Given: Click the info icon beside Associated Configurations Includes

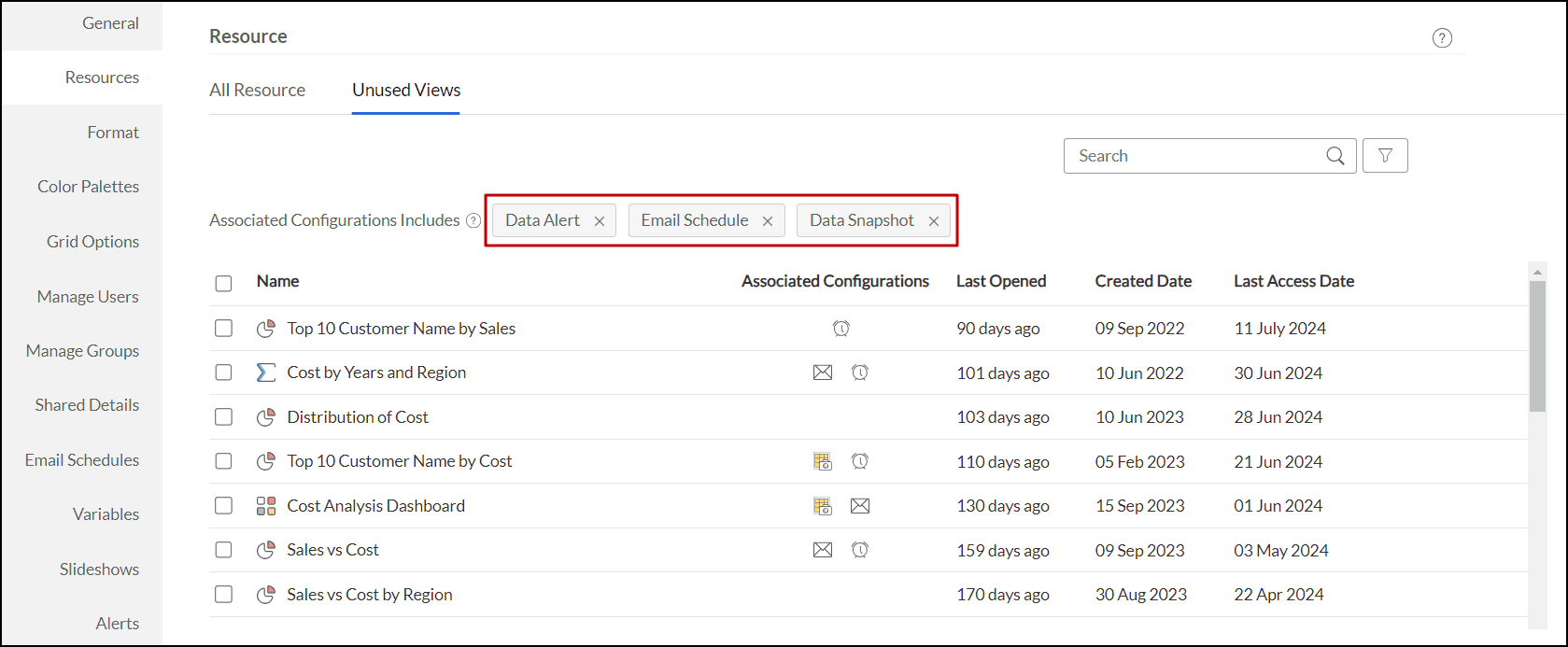Looking at the screenshot, I should (x=473, y=221).
